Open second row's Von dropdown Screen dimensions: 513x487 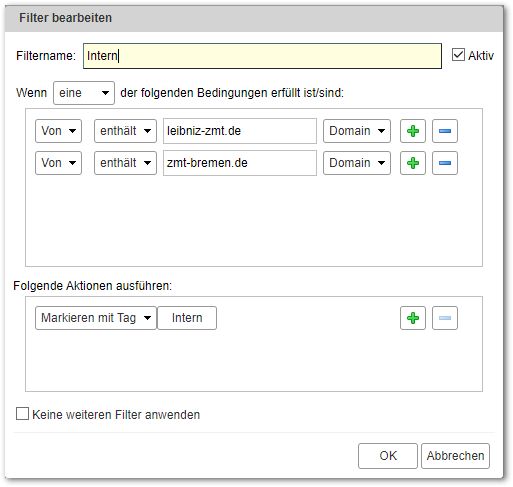tap(58, 163)
